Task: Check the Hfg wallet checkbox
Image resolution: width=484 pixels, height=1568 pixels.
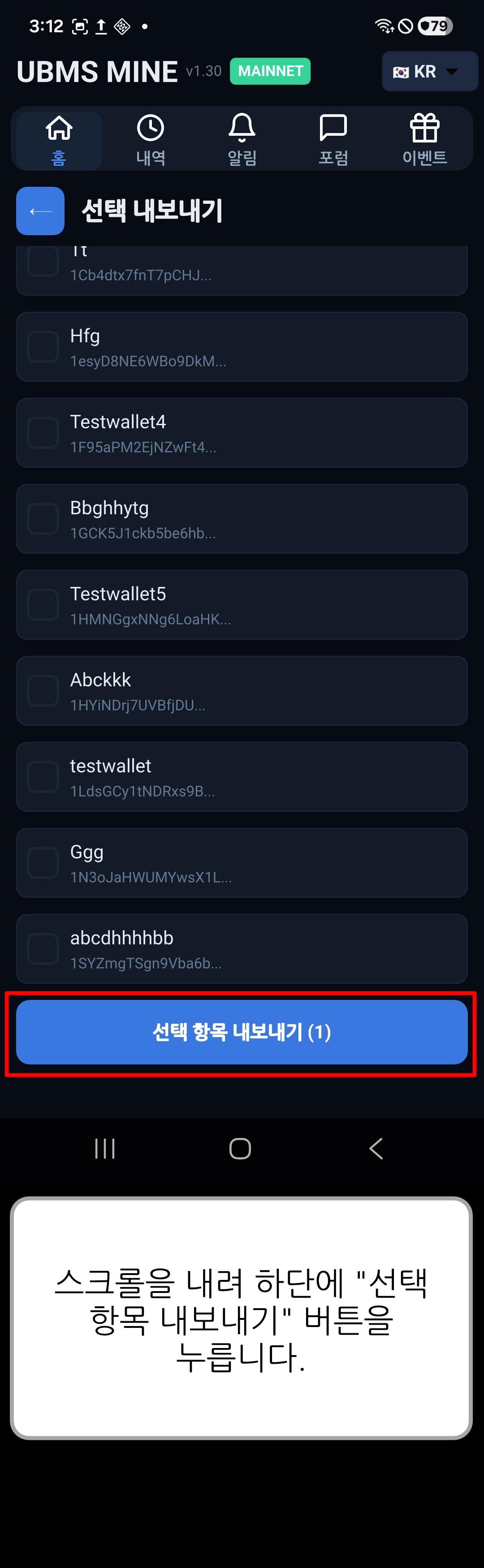Action: pyautogui.click(x=43, y=347)
